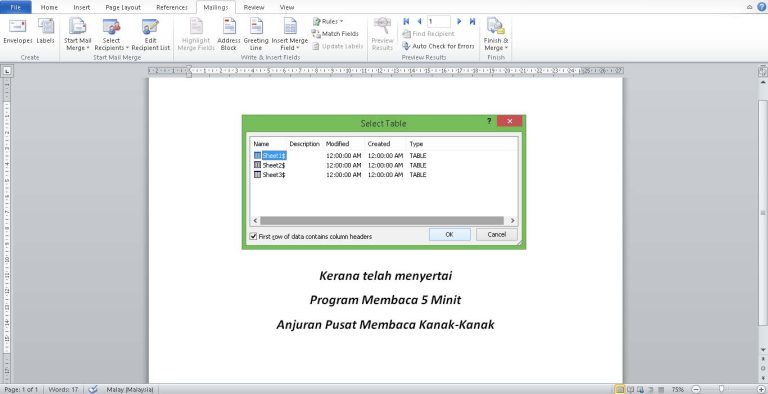Click the Words: 17 status

[x=63, y=390]
